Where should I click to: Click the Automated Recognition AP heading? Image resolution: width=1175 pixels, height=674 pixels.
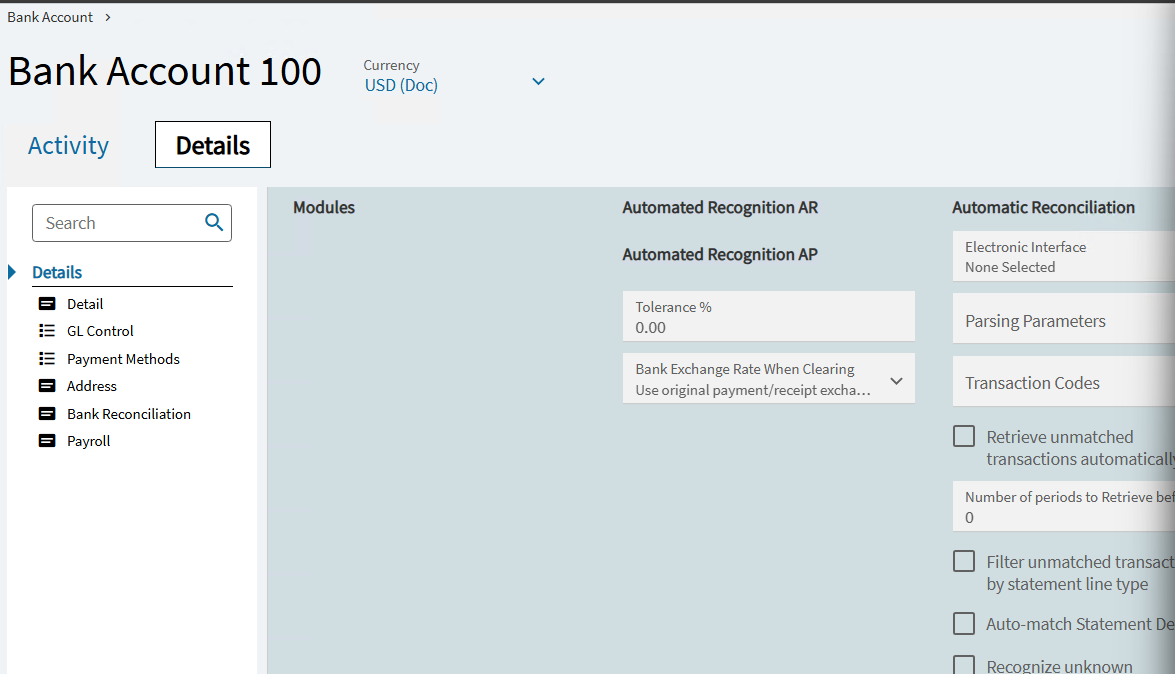pos(720,255)
